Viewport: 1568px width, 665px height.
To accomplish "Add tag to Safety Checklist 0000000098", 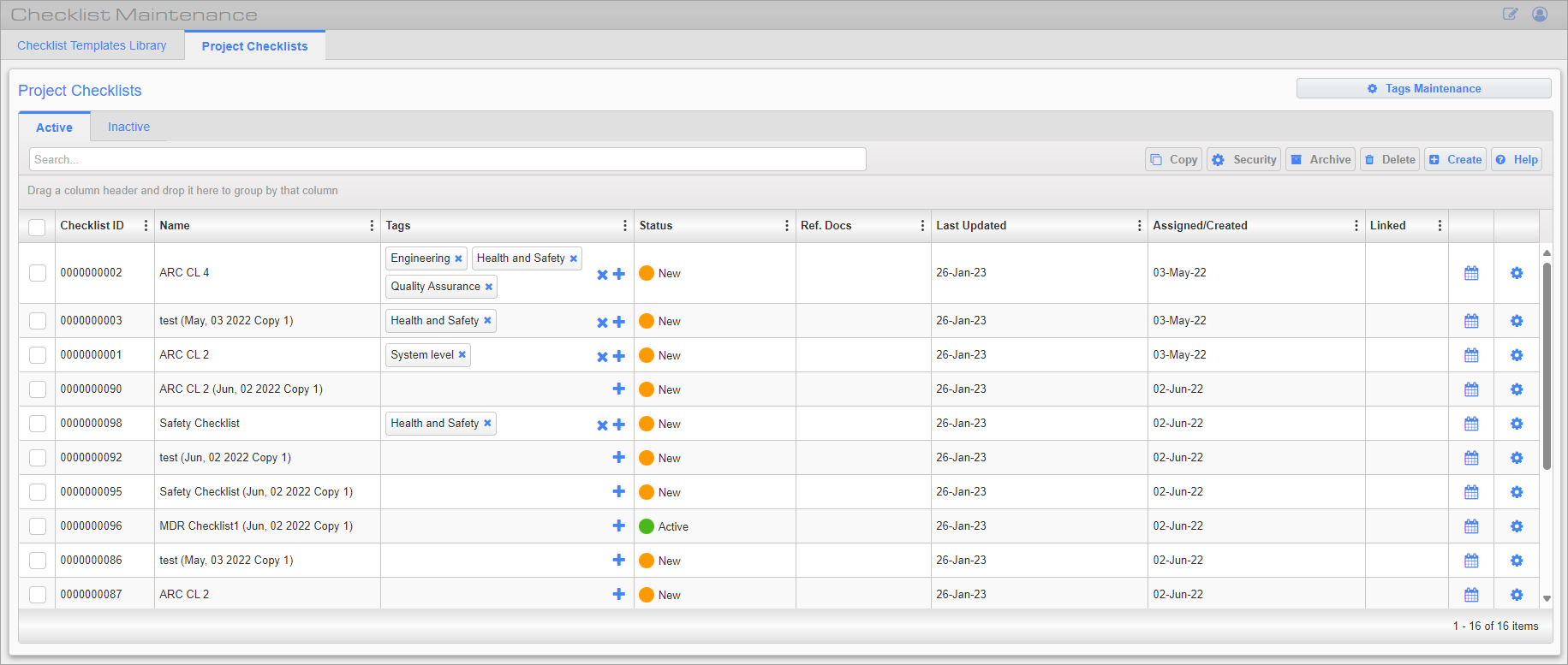I will (x=619, y=425).
